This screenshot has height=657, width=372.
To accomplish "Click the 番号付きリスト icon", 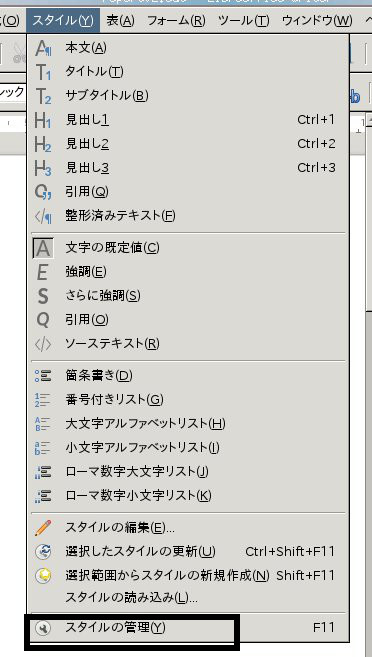I will 43,400.
